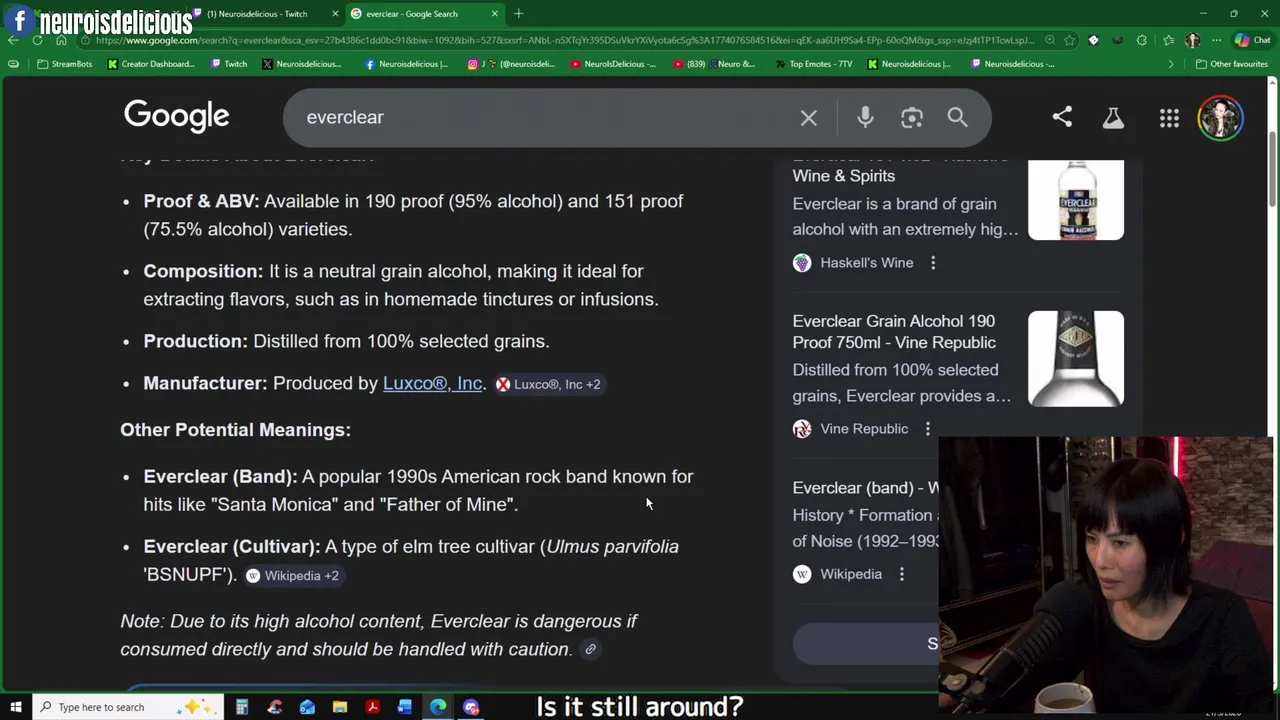The height and width of the screenshot is (720, 1280).
Task: Open the StreamBots bookmark
Action: [64, 64]
